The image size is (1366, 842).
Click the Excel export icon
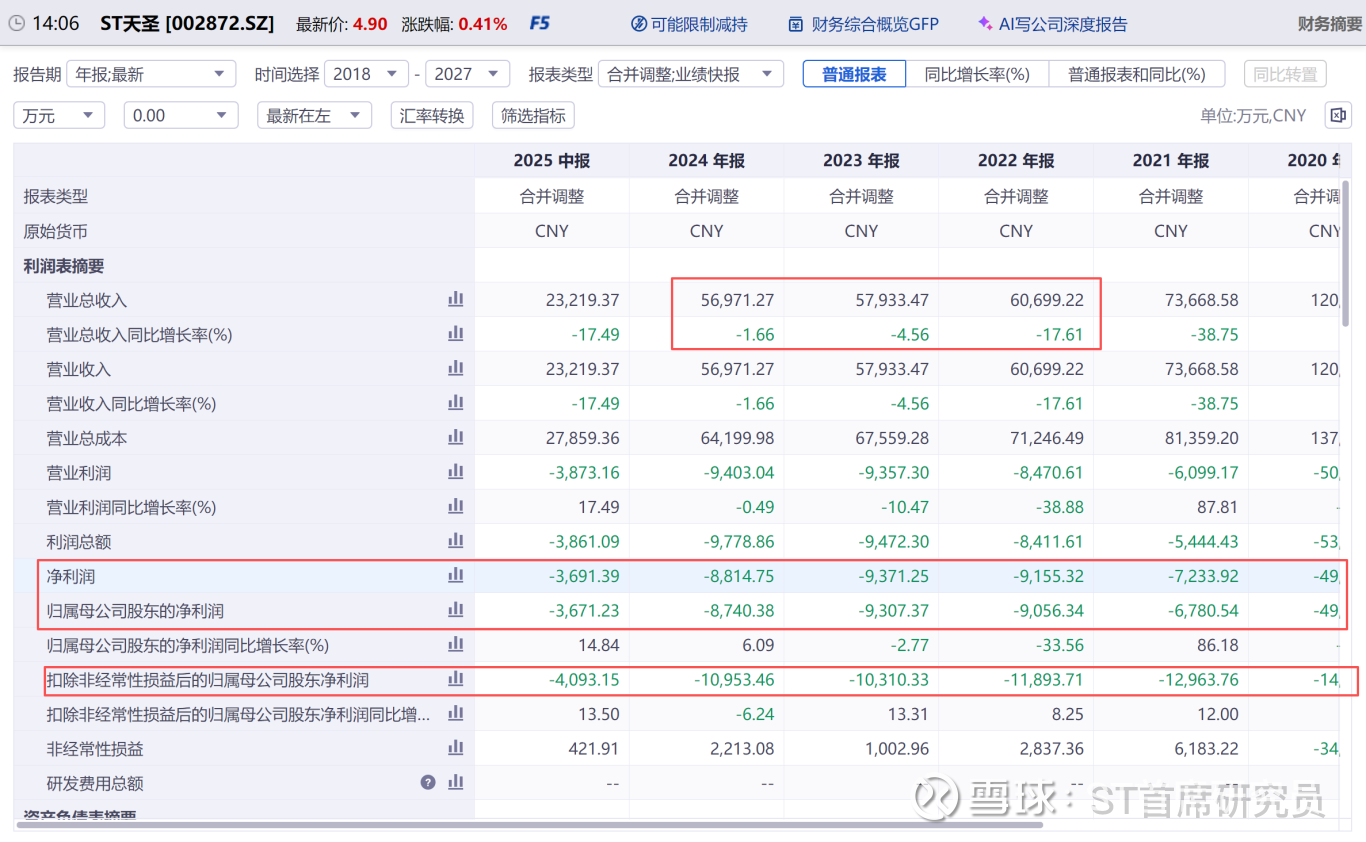1337,116
